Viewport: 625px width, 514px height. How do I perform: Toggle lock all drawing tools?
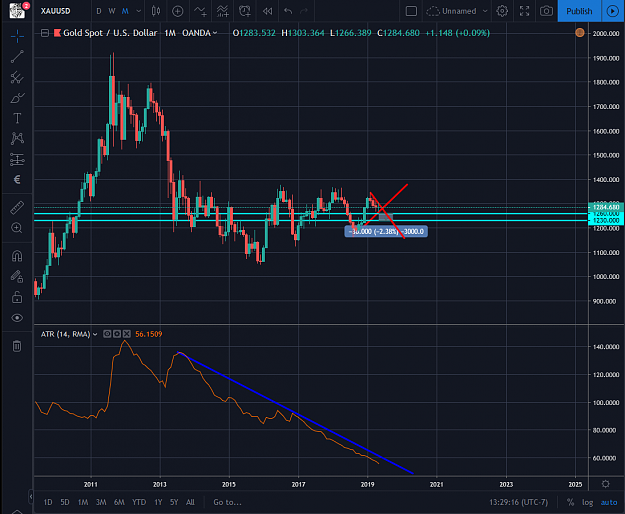pos(17,297)
